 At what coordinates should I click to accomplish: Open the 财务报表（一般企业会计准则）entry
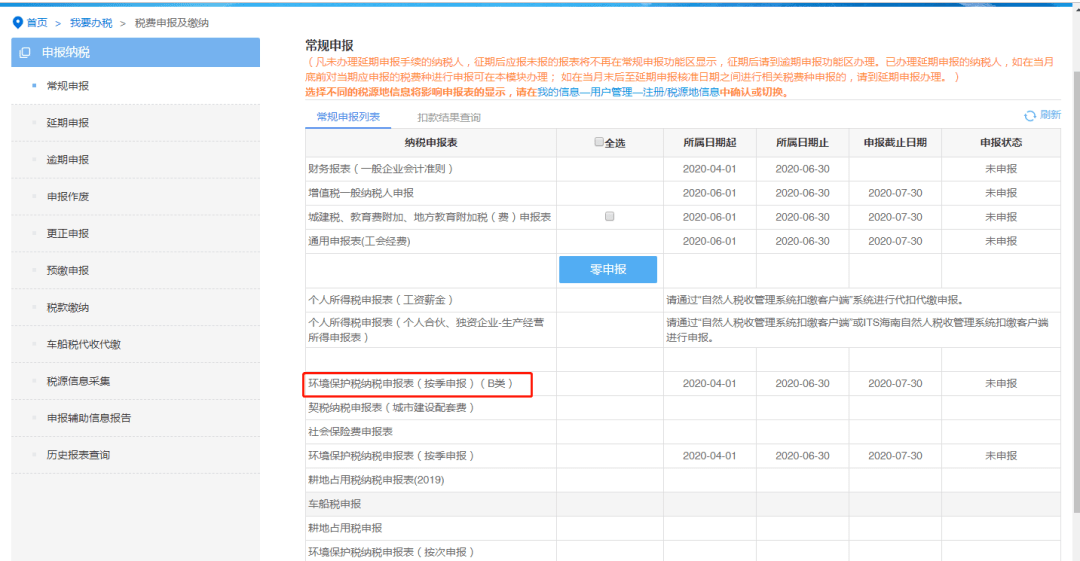point(380,169)
